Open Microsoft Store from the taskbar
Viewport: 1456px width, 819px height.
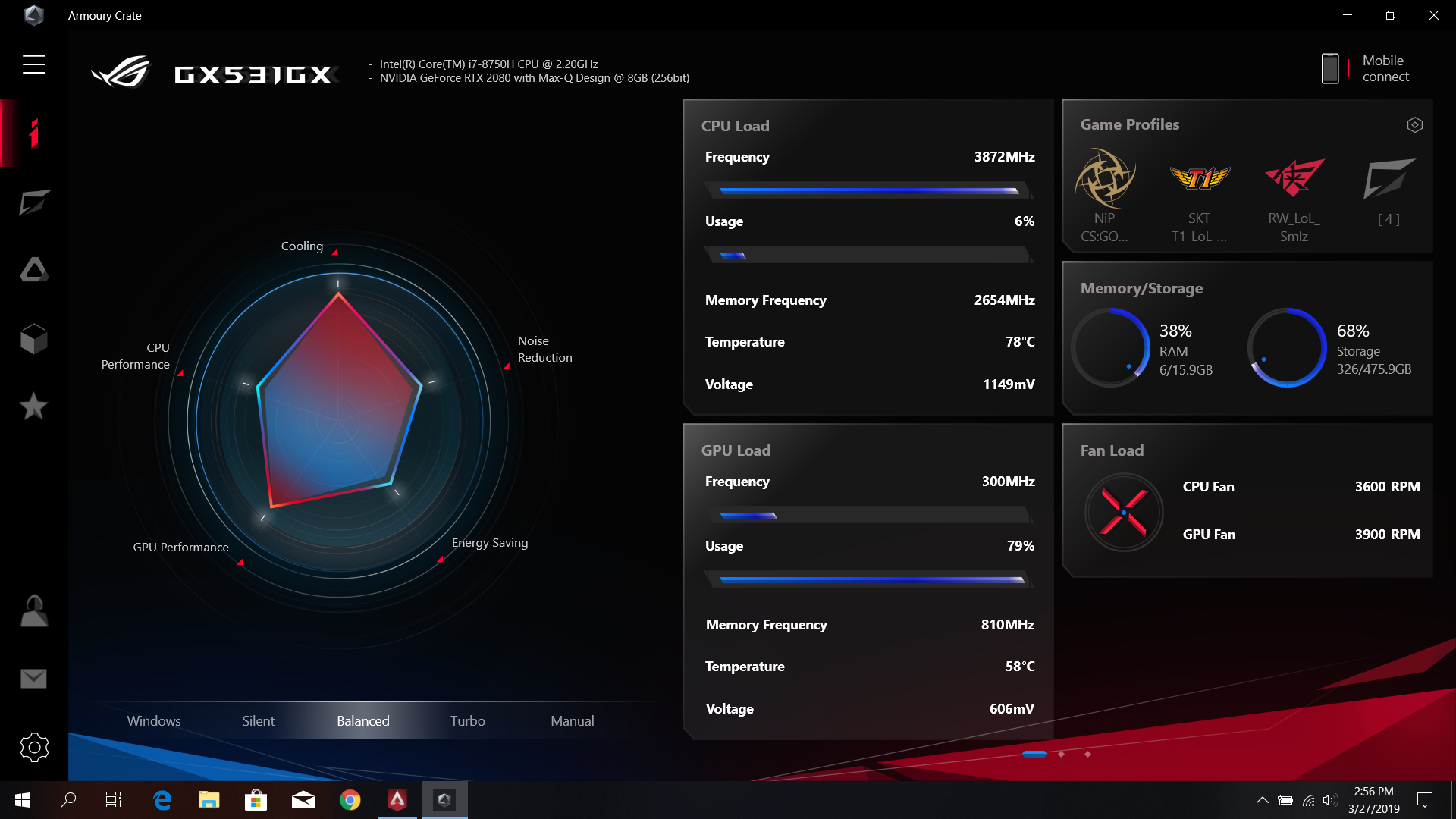pyautogui.click(x=256, y=800)
